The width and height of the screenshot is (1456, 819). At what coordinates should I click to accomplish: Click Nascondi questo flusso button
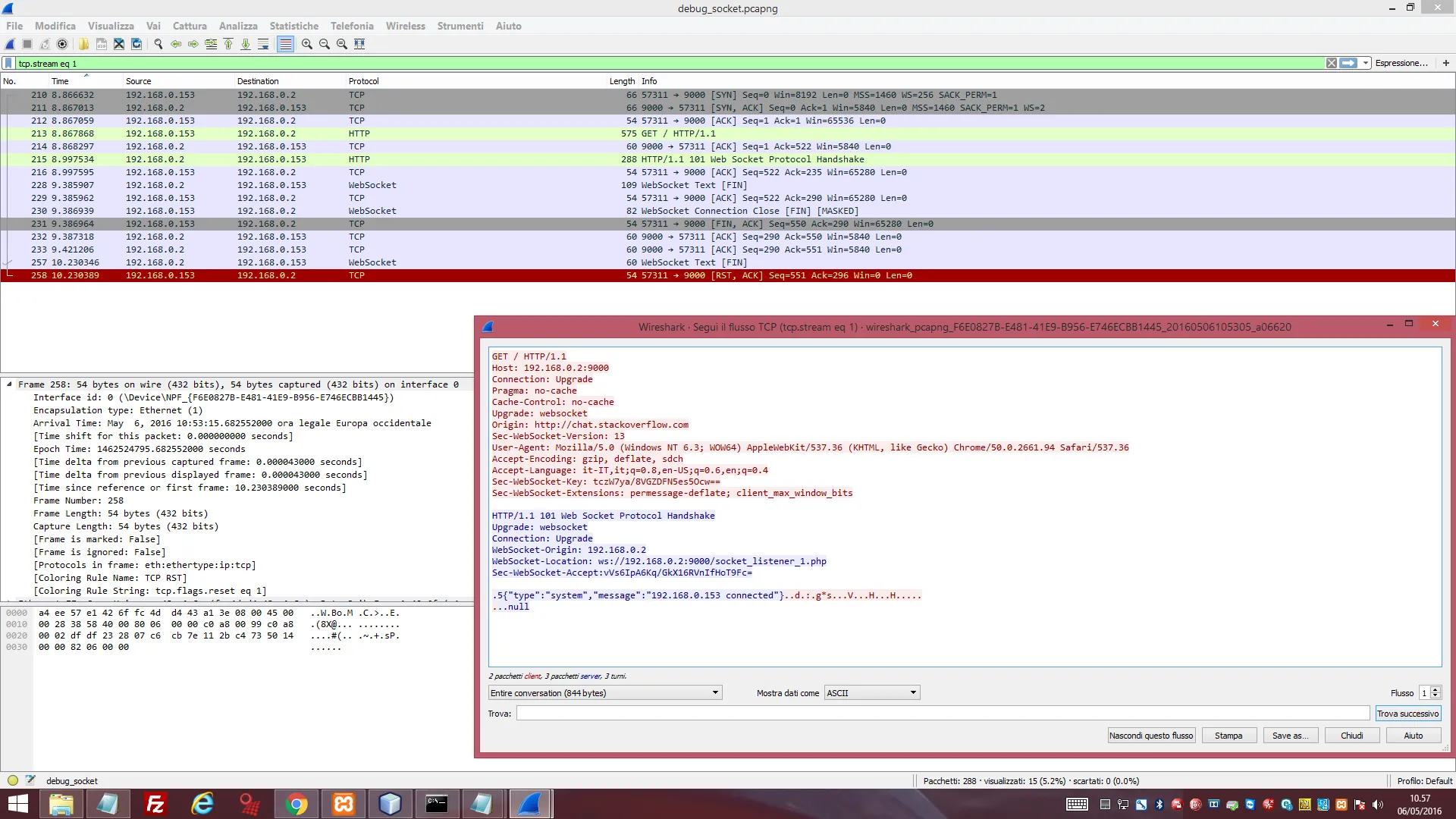pos(1151,736)
